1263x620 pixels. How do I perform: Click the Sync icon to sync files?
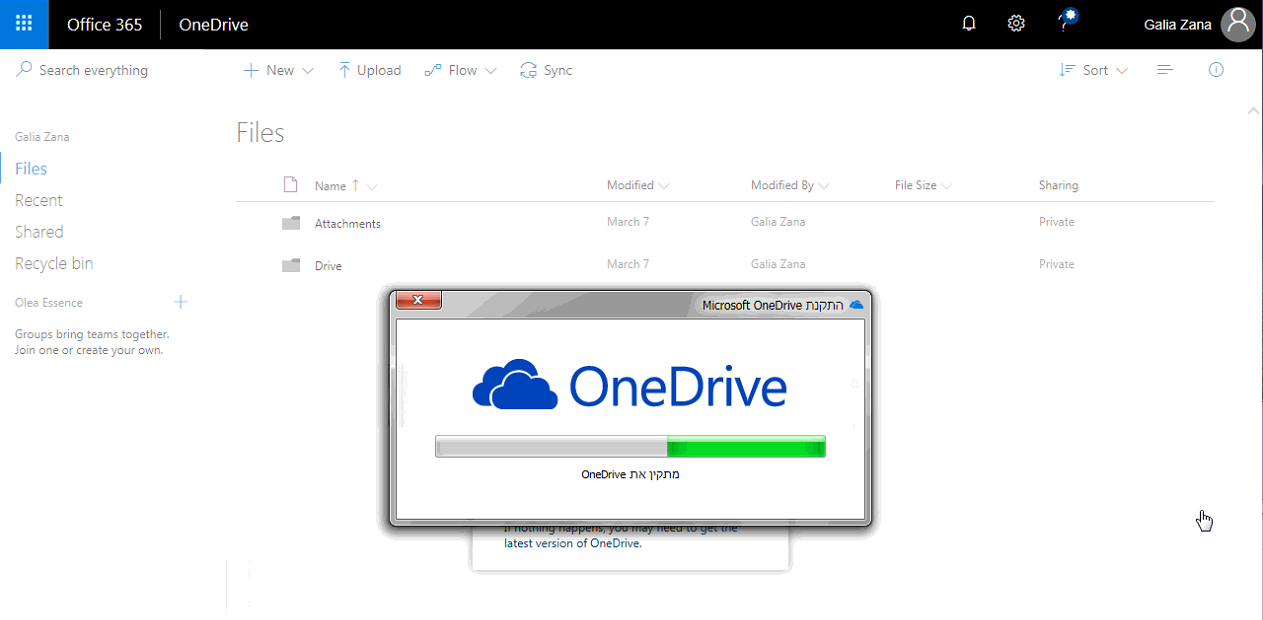pyautogui.click(x=528, y=69)
